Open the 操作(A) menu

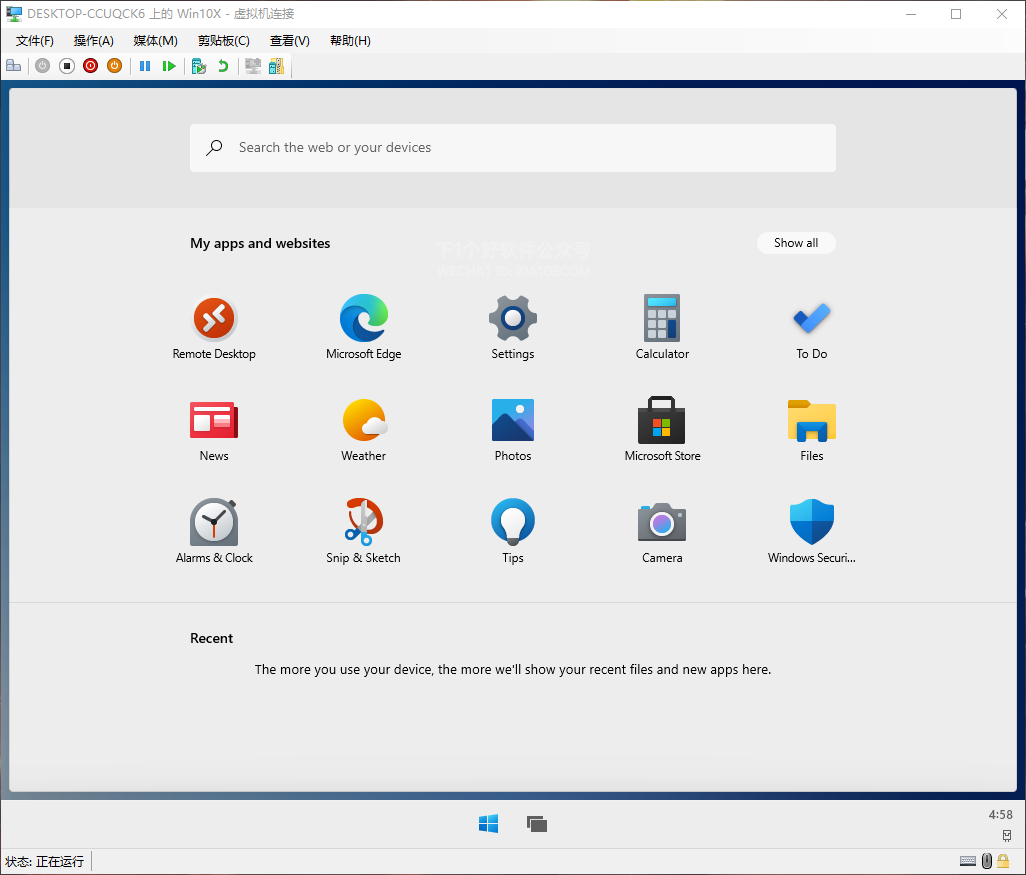tap(94, 41)
